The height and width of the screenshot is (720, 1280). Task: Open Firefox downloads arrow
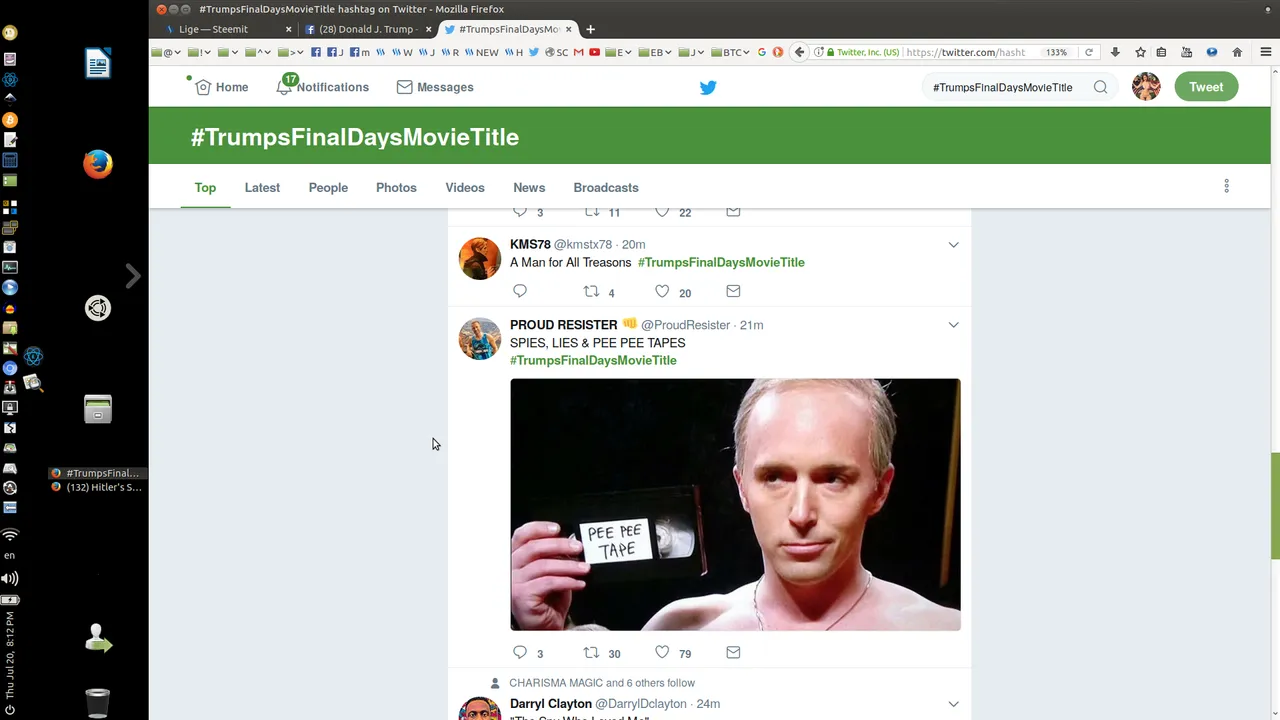pos(1115,52)
